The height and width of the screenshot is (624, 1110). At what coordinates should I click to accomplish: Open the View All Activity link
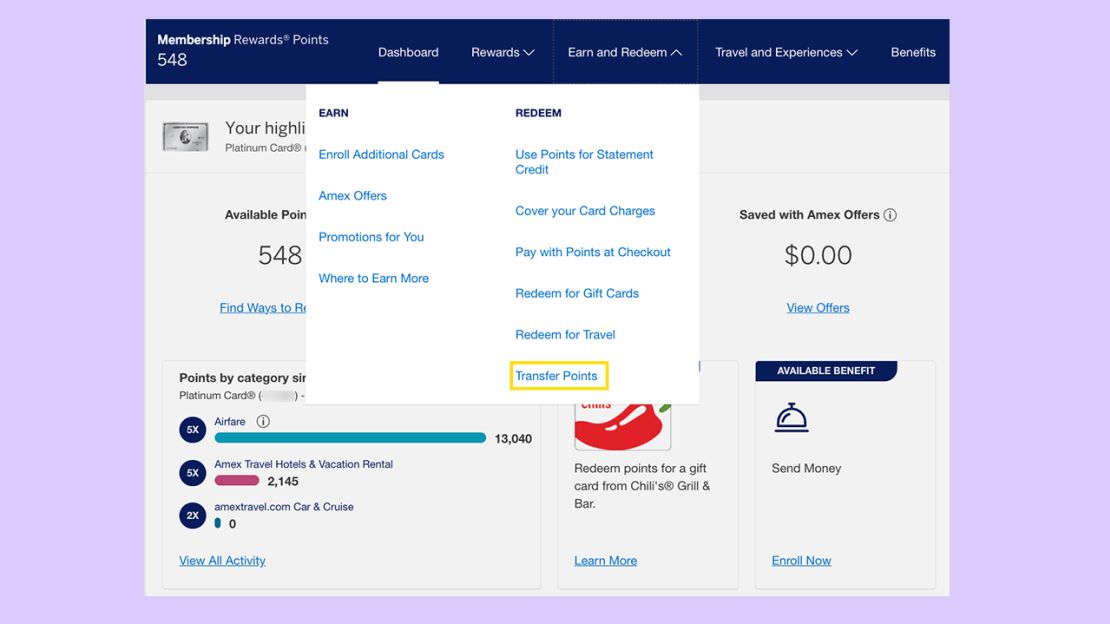coord(222,560)
